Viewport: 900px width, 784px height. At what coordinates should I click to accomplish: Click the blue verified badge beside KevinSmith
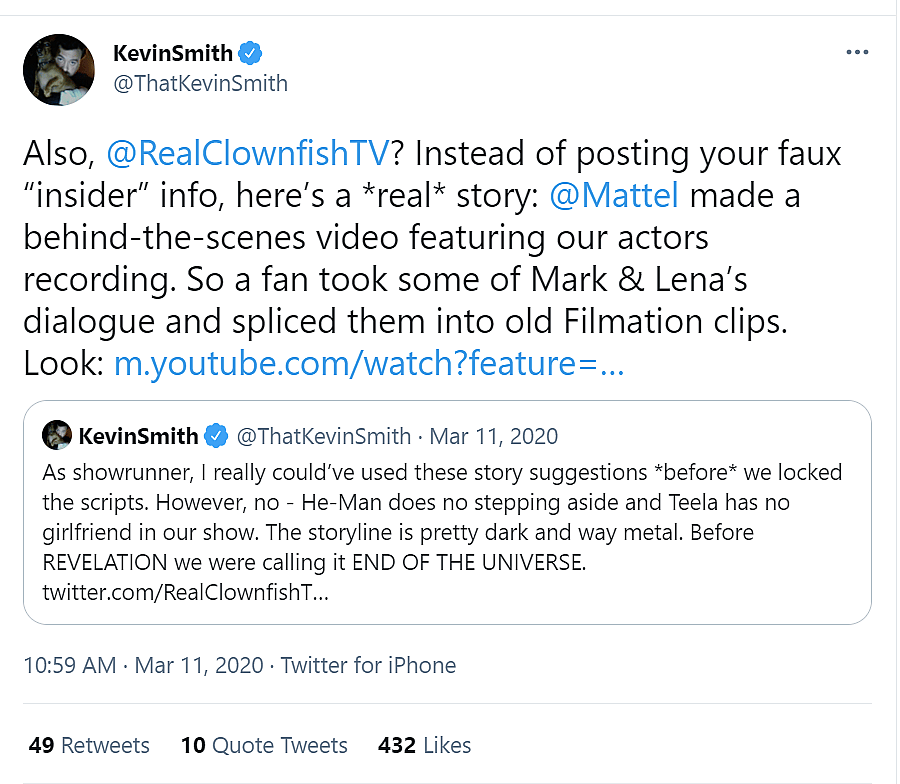pos(254,53)
